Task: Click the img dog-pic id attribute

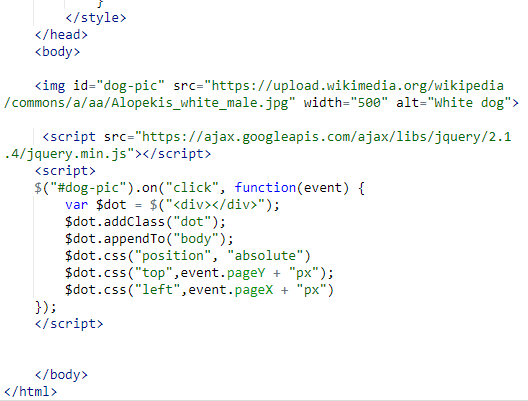Action: point(119,86)
